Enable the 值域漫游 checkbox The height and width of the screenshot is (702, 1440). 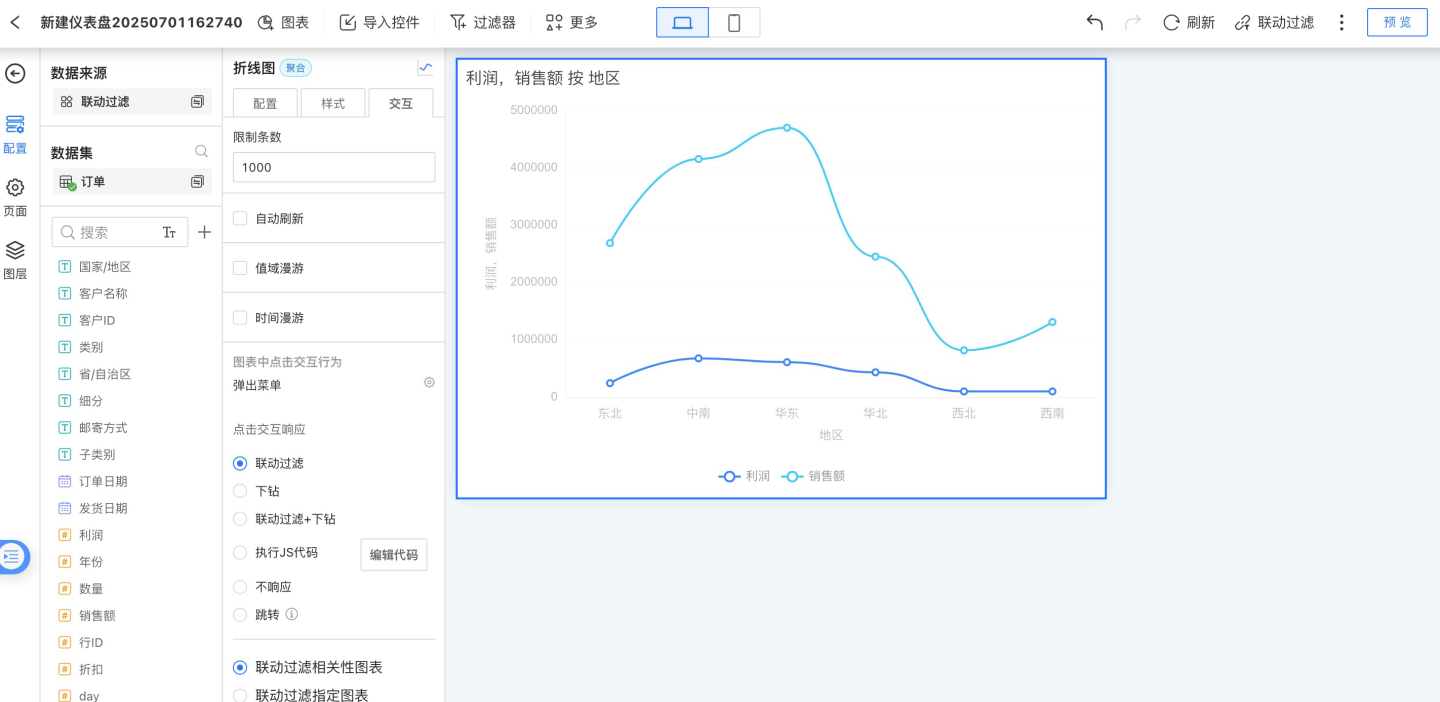click(240, 268)
